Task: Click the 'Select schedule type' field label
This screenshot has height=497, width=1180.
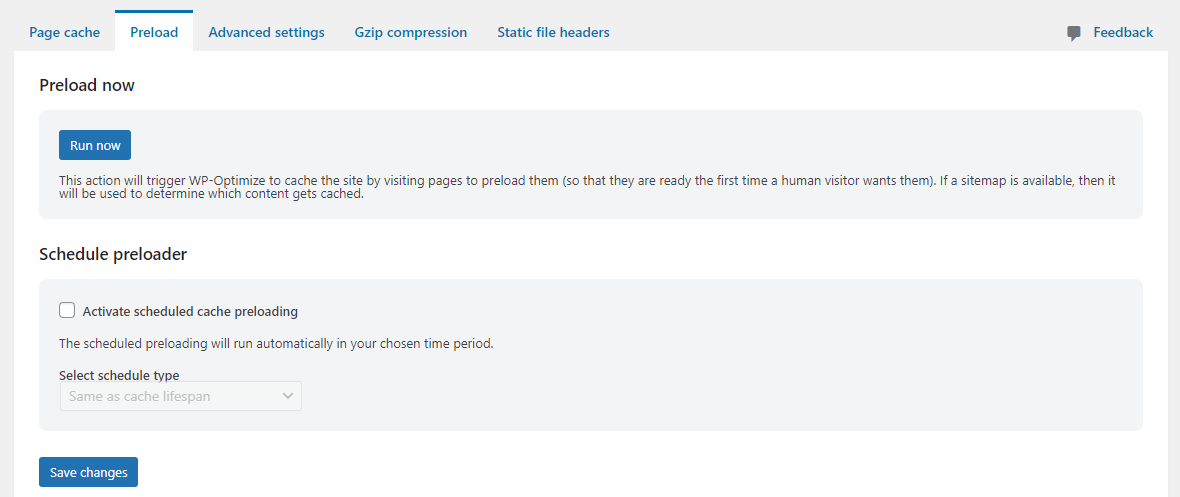Action: pyautogui.click(x=119, y=374)
